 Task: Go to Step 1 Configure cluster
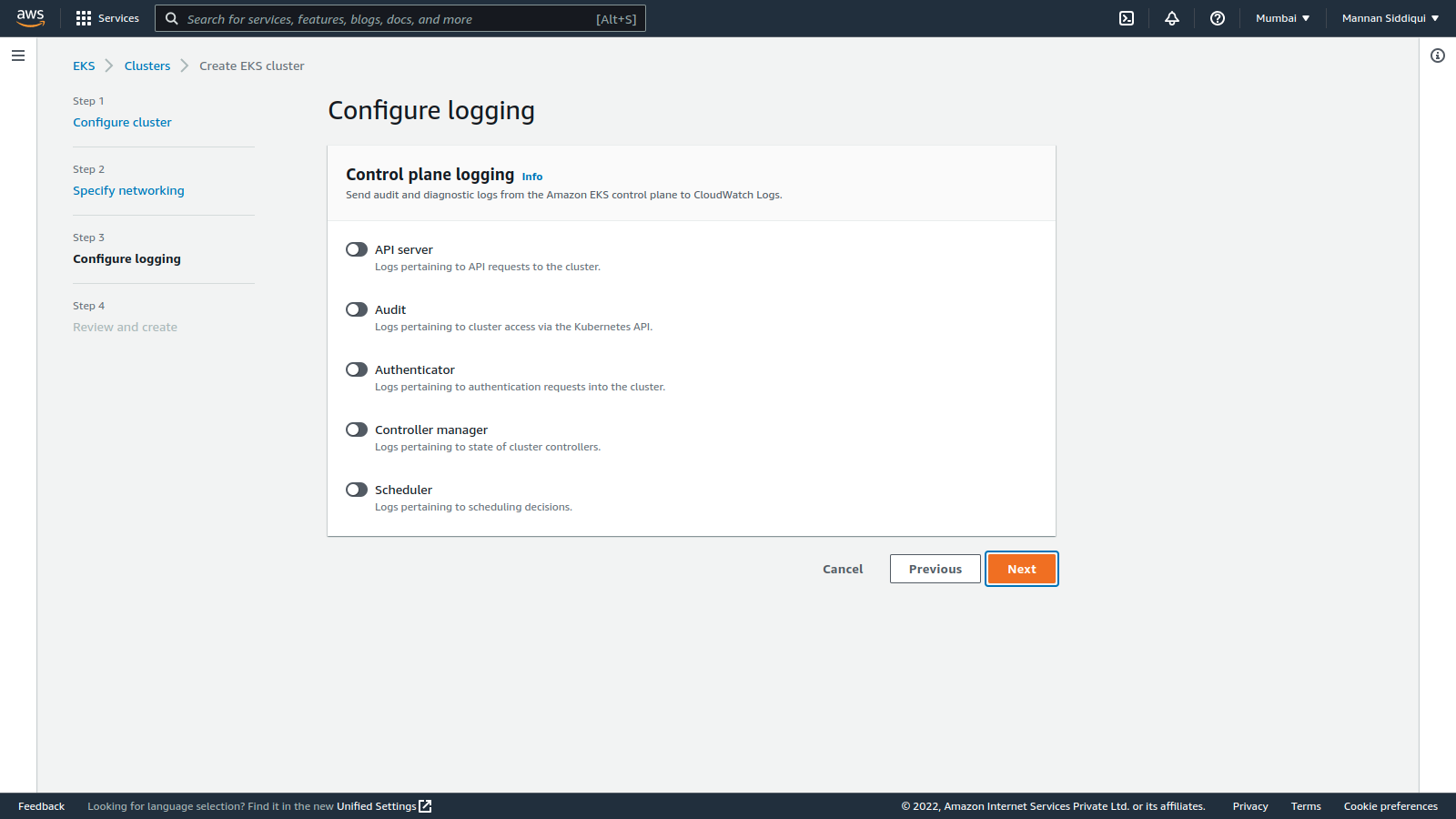coord(122,122)
